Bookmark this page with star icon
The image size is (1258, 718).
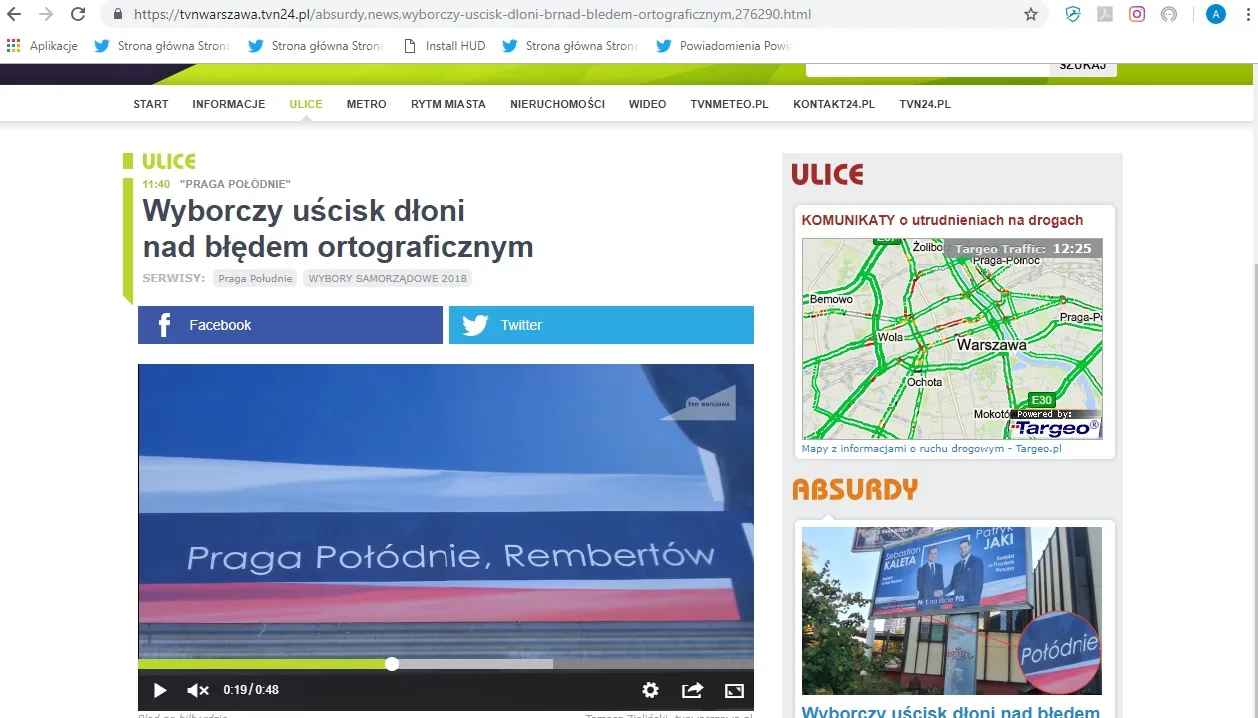pos(1031,14)
